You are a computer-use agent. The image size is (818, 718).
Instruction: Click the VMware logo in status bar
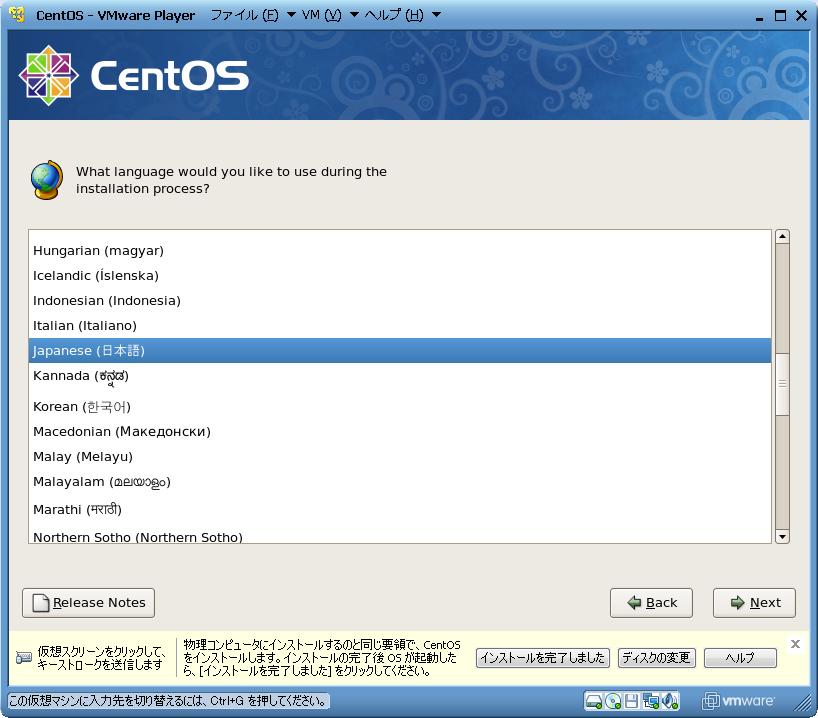pyautogui.click(x=739, y=701)
